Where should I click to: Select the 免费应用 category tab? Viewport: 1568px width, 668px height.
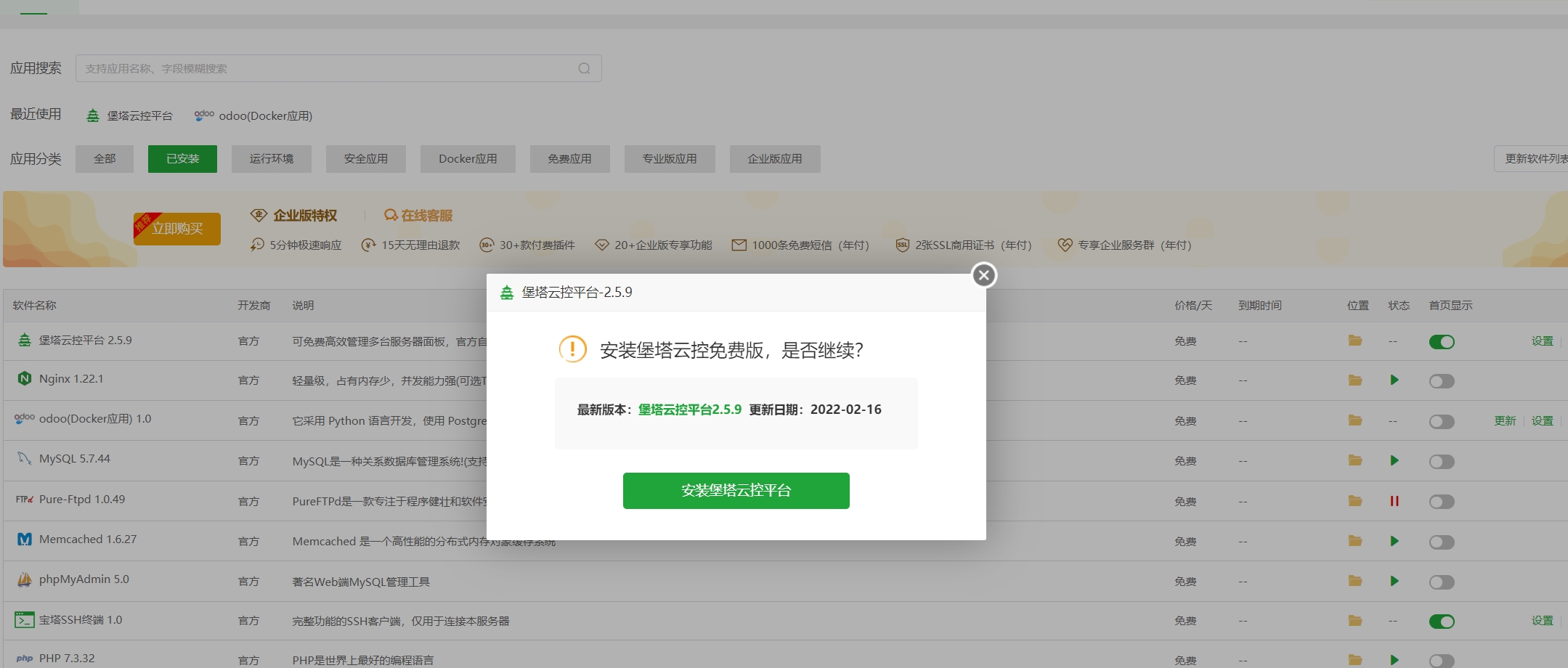(569, 159)
